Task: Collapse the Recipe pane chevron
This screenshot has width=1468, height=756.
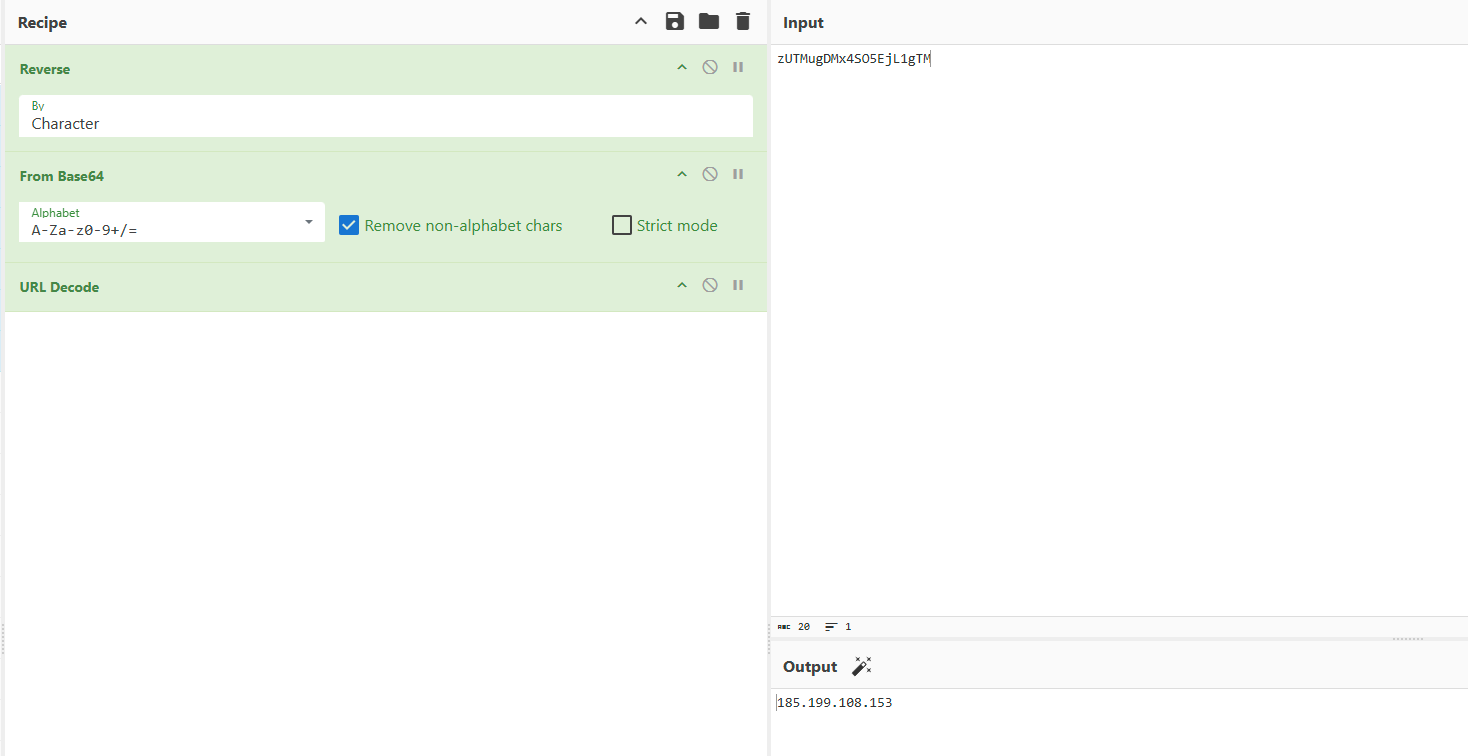Action: [641, 21]
